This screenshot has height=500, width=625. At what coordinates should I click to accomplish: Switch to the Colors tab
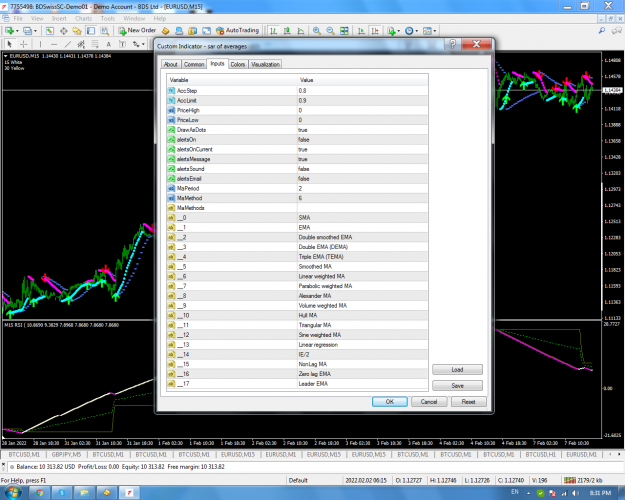coord(238,64)
